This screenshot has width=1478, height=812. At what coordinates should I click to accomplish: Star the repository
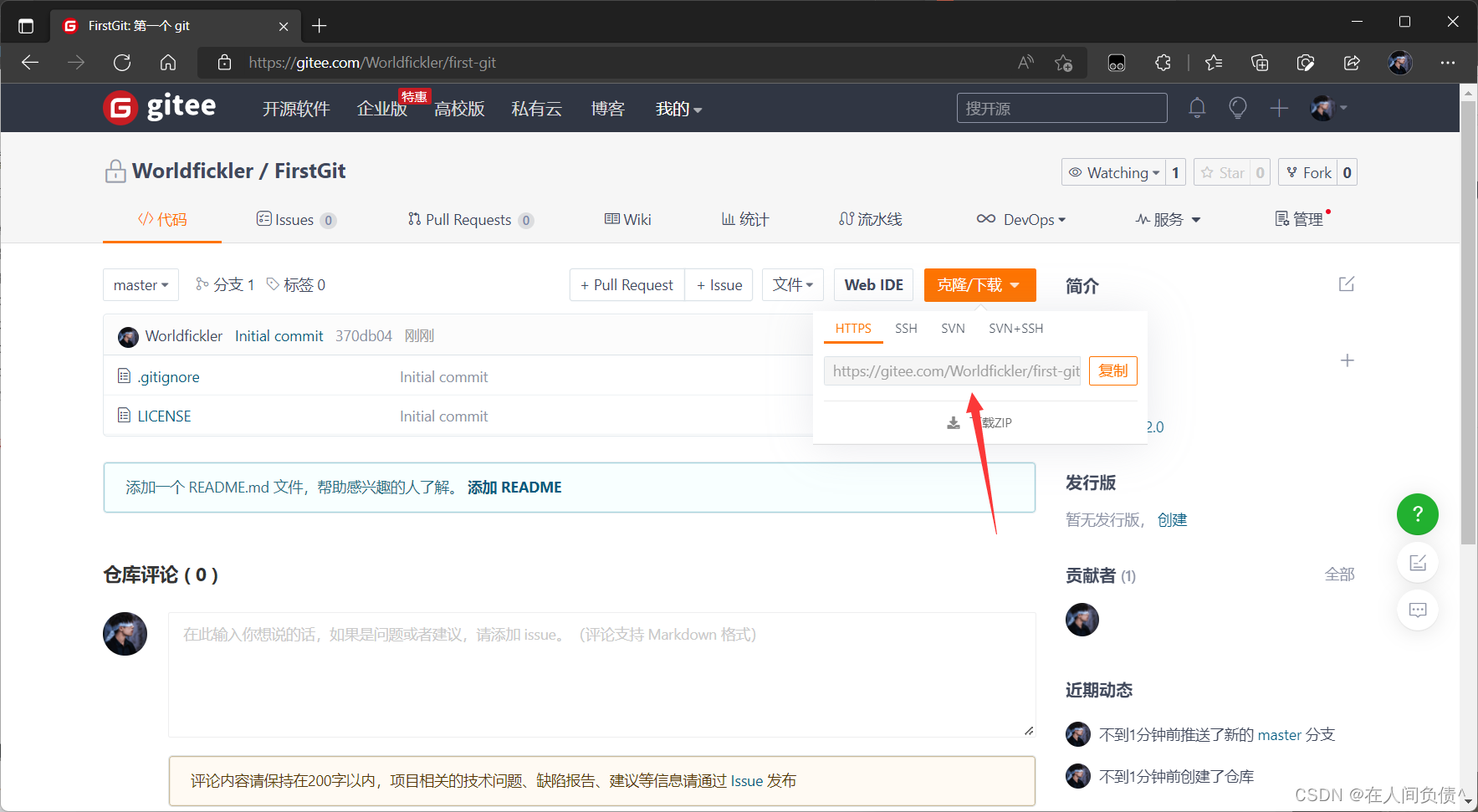coord(1223,172)
